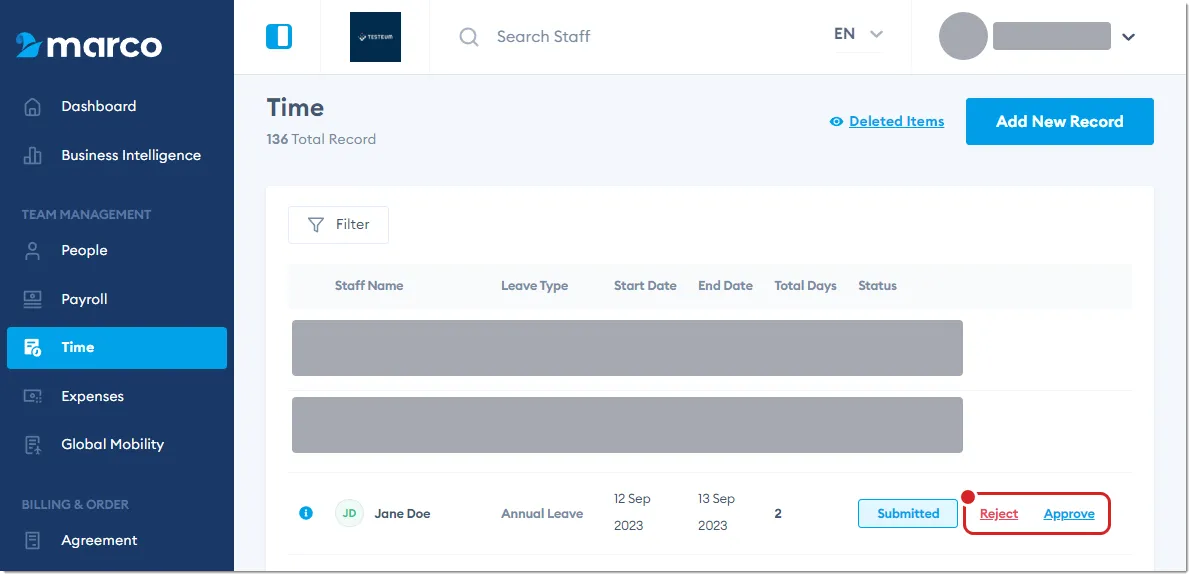
Task: Click the Dashboard home icon
Action: (x=32, y=106)
